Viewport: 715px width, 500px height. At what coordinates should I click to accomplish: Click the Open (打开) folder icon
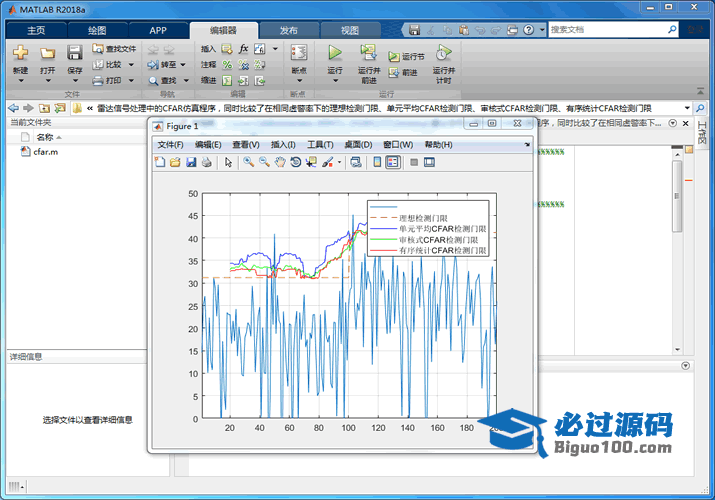pos(47,53)
